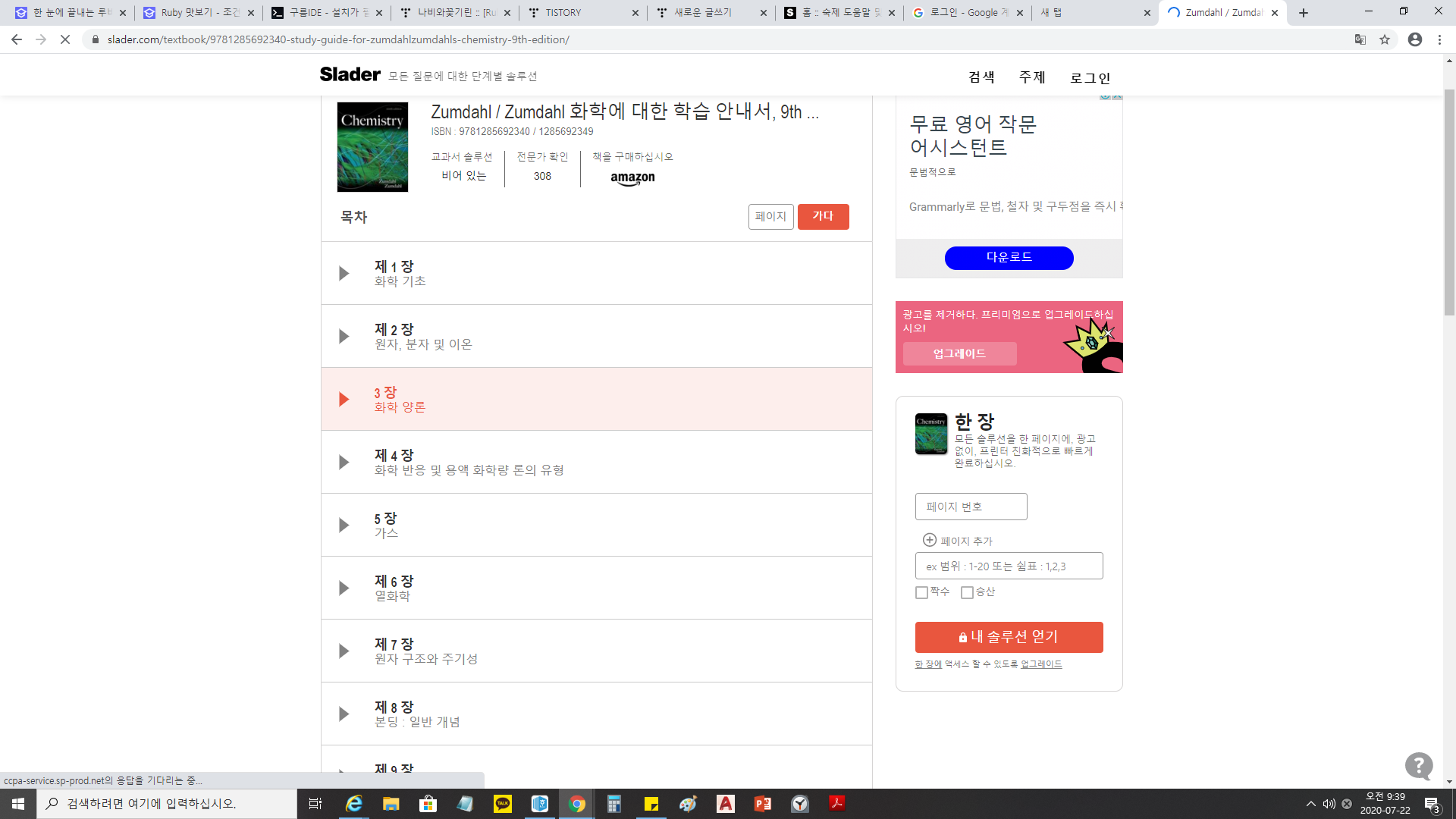Screen dimensions: 1456x819
Task: Stop loading with the X button
Action: (65, 39)
